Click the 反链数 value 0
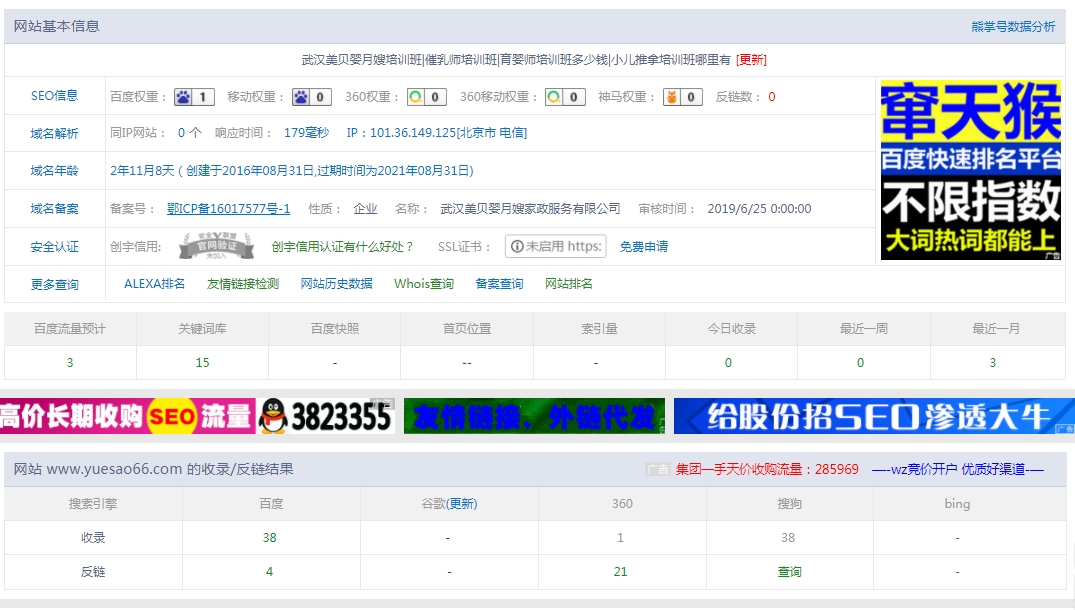The height and width of the screenshot is (610, 1075). pos(772,97)
